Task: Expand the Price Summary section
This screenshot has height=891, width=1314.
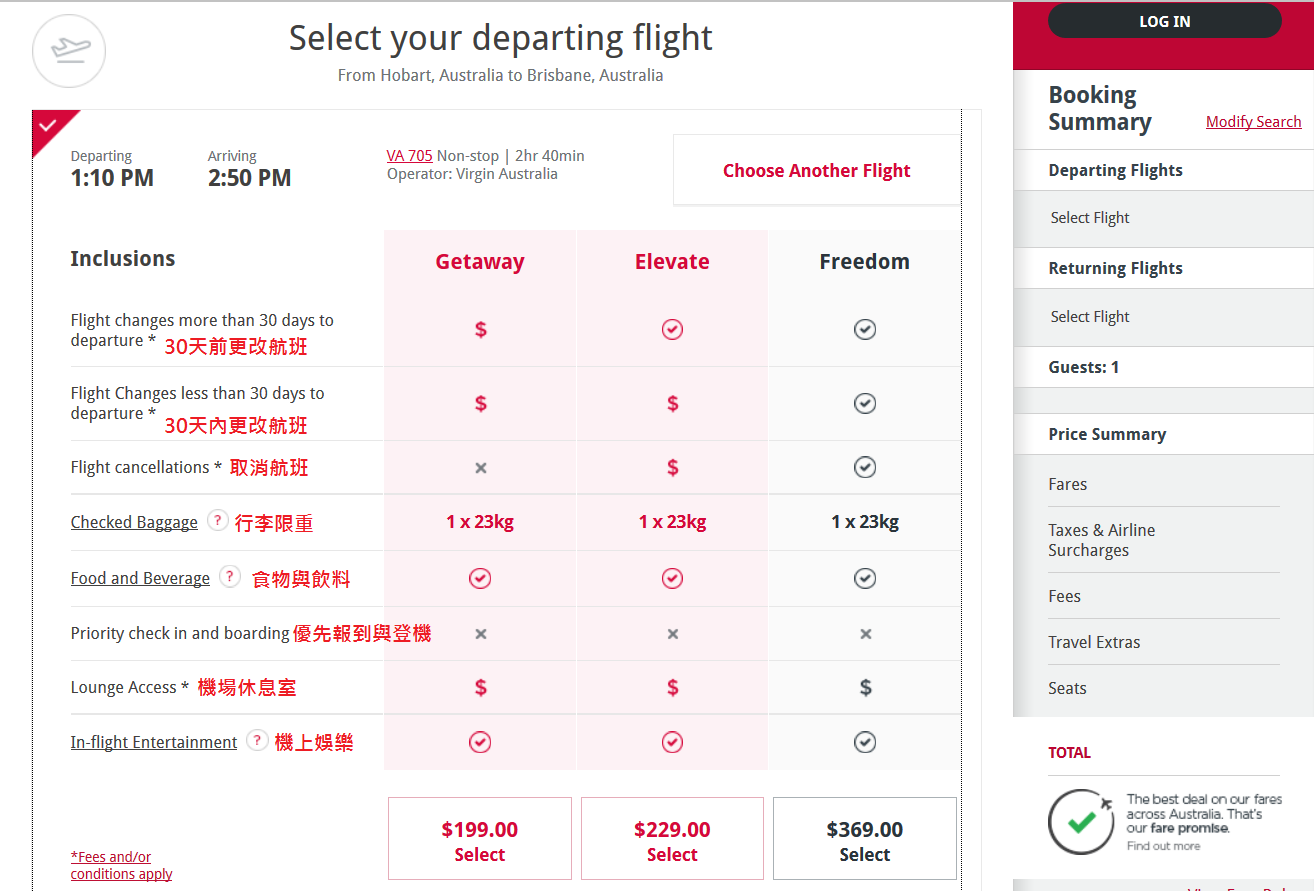Action: tap(1107, 434)
